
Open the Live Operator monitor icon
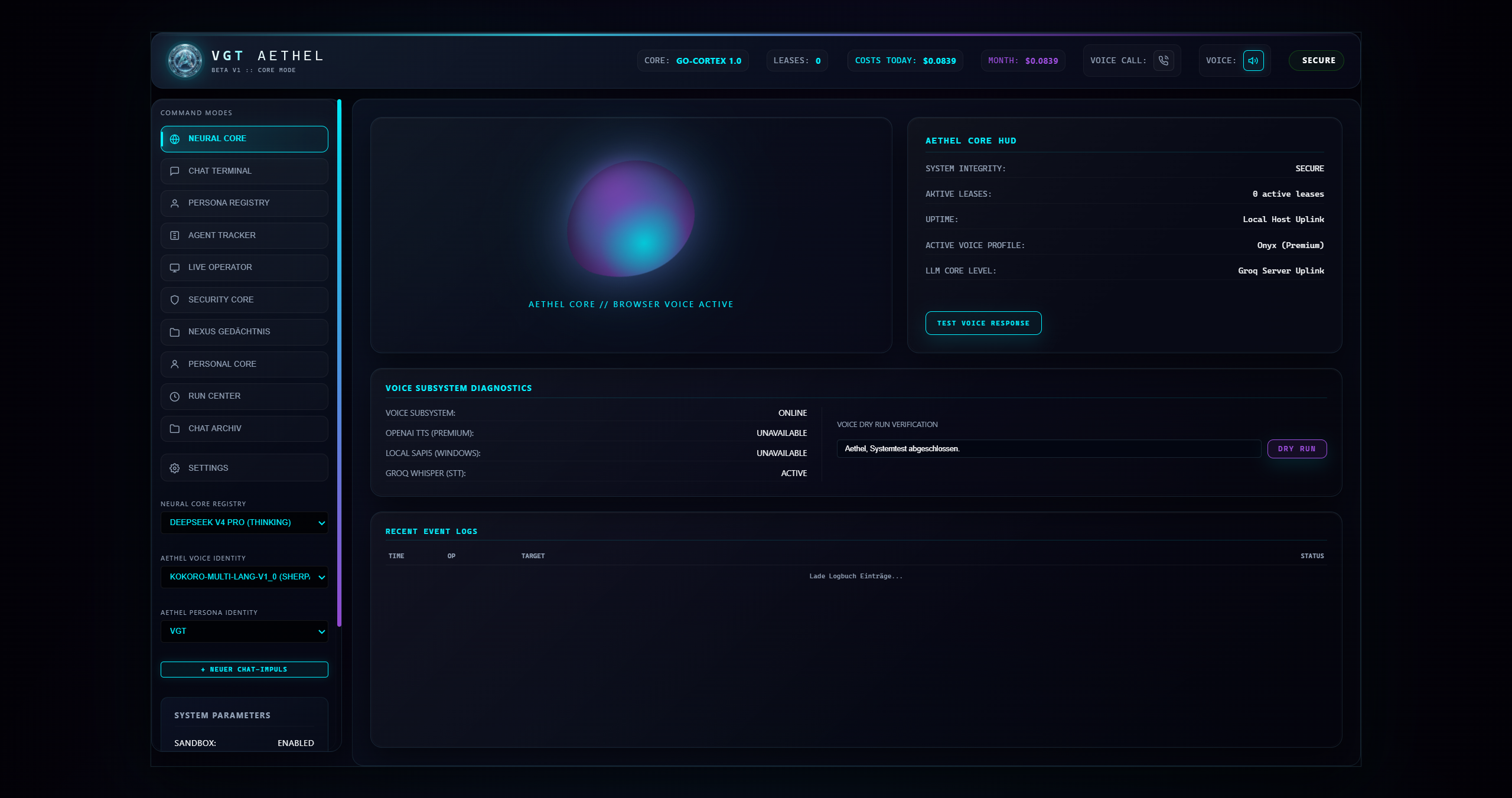(x=175, y=268)
